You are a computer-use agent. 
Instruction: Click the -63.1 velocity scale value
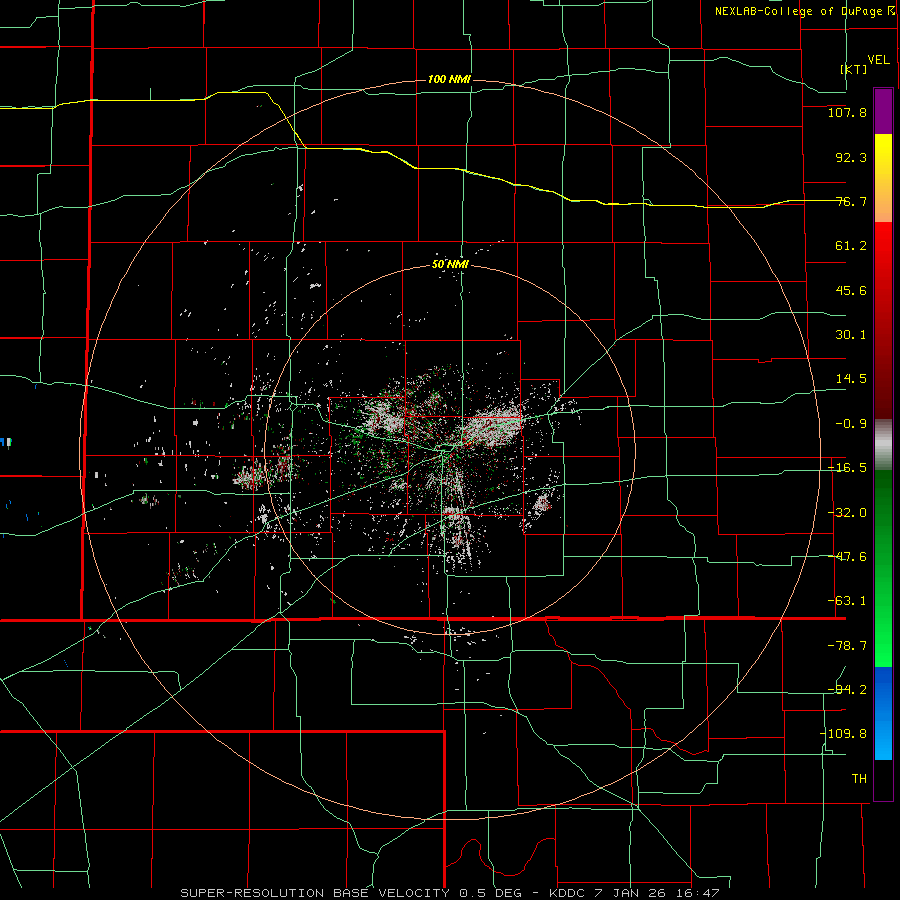tap(847, 601)
